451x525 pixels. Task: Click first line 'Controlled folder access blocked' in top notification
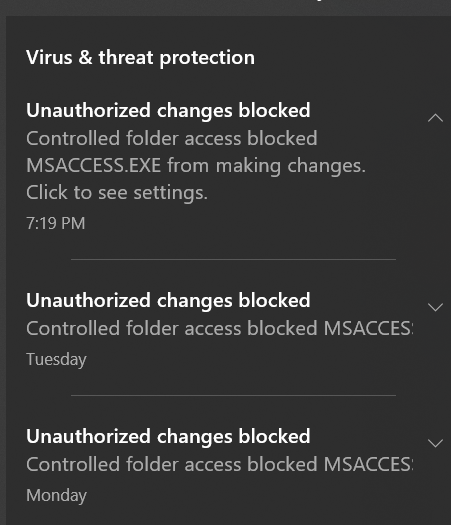[172, 139]
